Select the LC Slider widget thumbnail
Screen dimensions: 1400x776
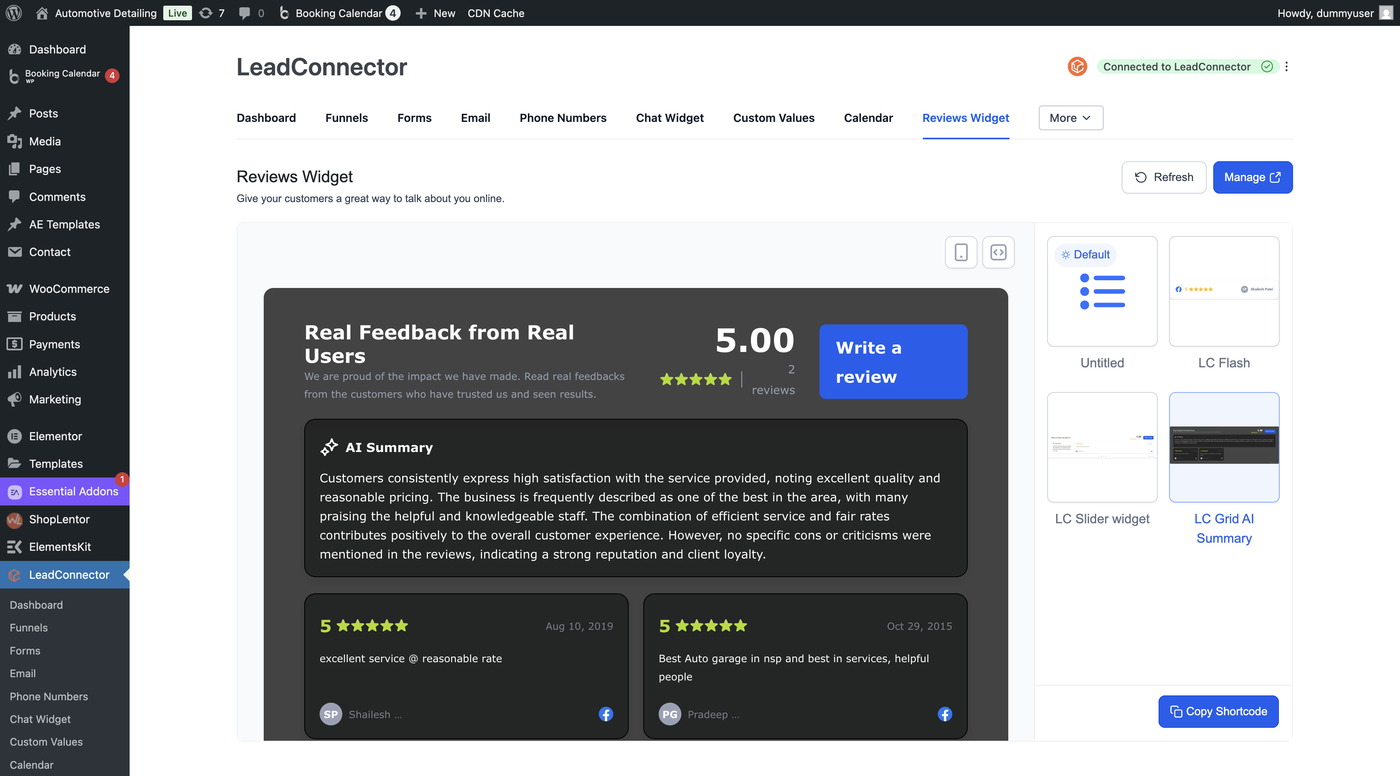(x=1102, y=447)
